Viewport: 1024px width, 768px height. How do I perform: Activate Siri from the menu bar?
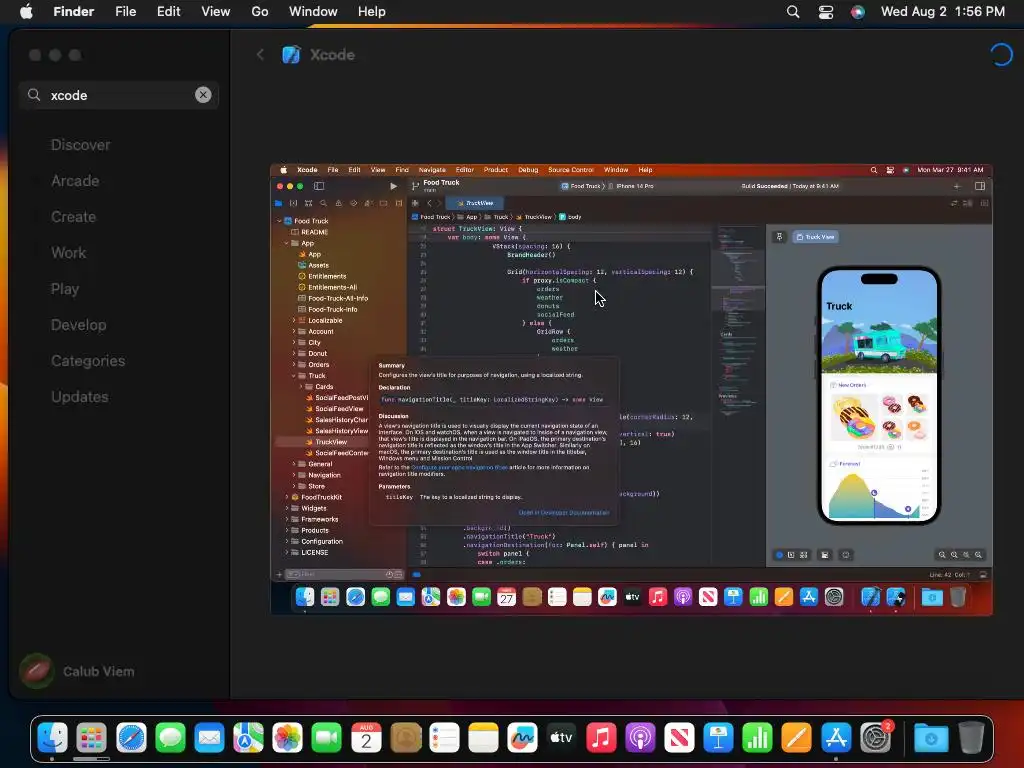(x=857, y=12)
